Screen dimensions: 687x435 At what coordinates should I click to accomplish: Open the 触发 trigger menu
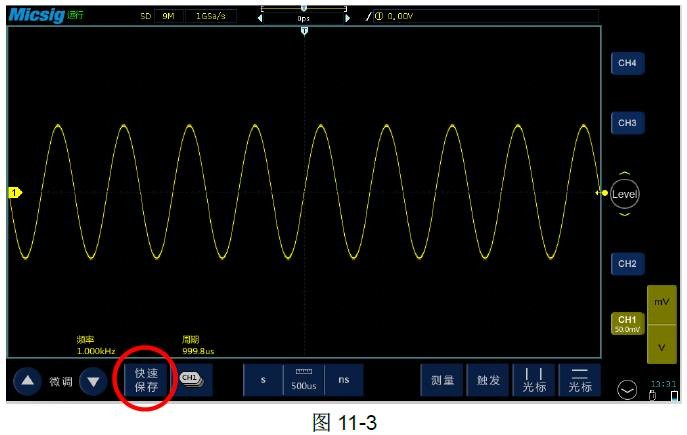(x=488, y=380)
